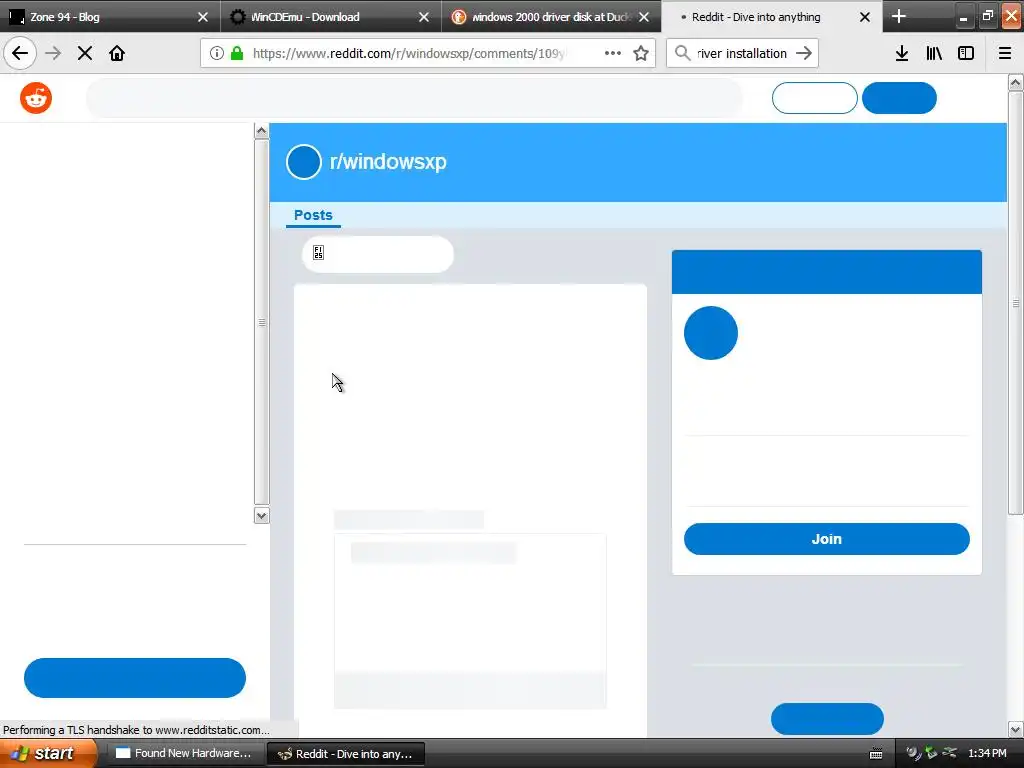
Task: Click the main page scrollbar thumb
Action: pyautogui.click(x=1016, y=303)
